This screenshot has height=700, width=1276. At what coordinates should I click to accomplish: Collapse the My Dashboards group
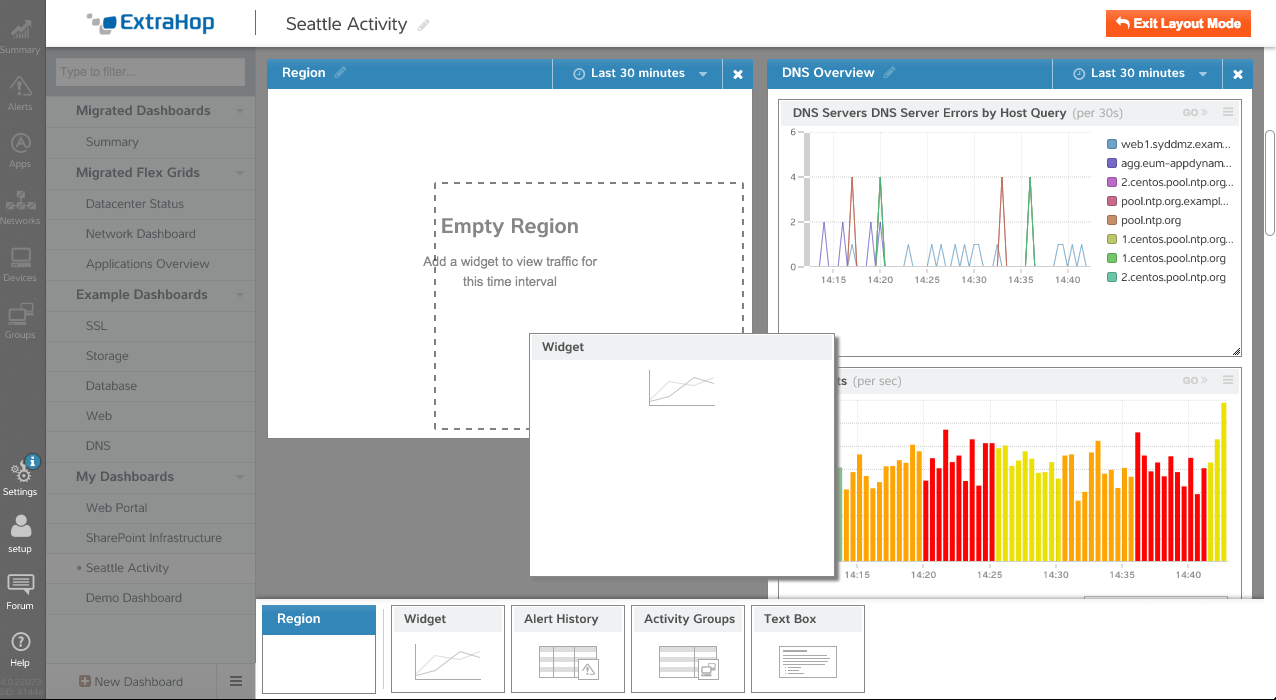[240, 477]
